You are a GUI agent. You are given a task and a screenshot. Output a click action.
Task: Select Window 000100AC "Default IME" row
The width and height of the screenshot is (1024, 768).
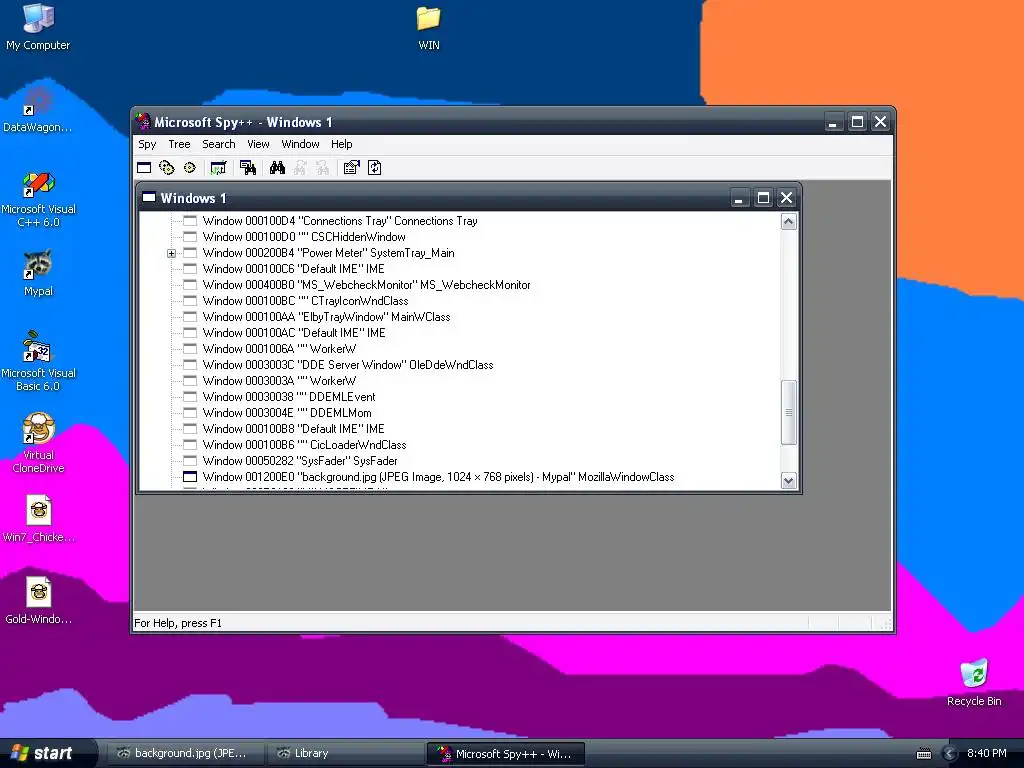pos(294,333)
